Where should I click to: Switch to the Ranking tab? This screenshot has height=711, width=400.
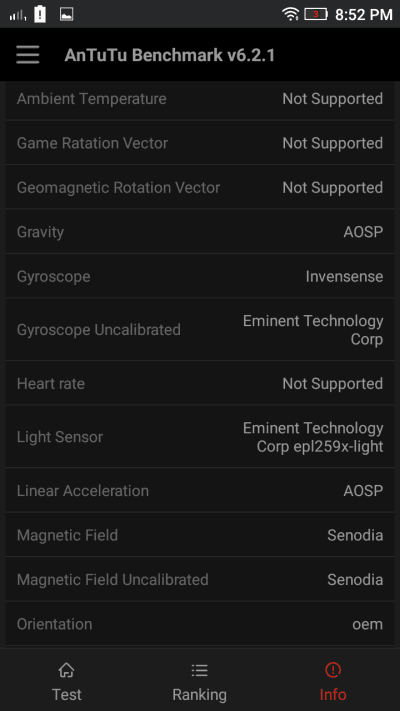click(x=200, y=680)
